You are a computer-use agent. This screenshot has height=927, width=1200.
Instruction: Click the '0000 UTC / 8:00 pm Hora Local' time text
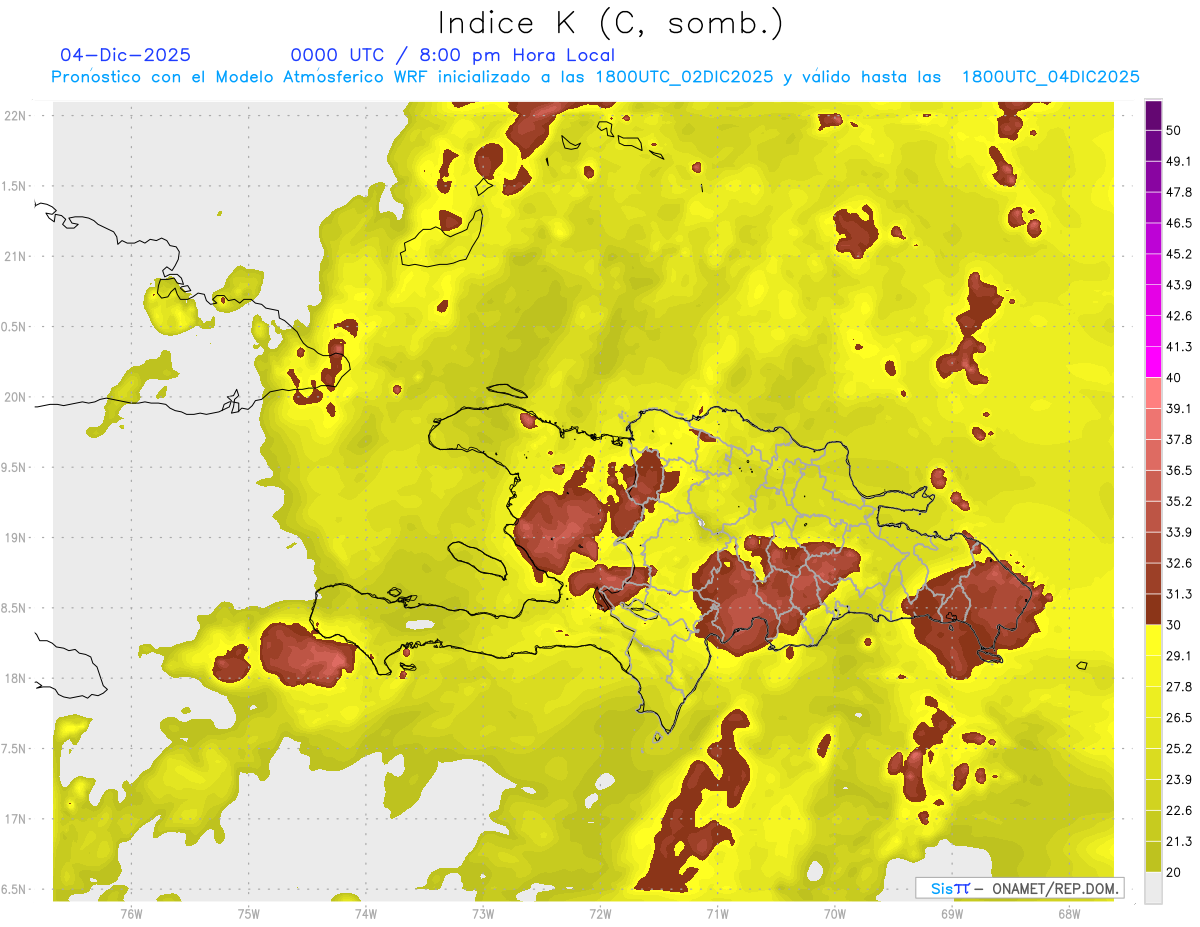453,55
